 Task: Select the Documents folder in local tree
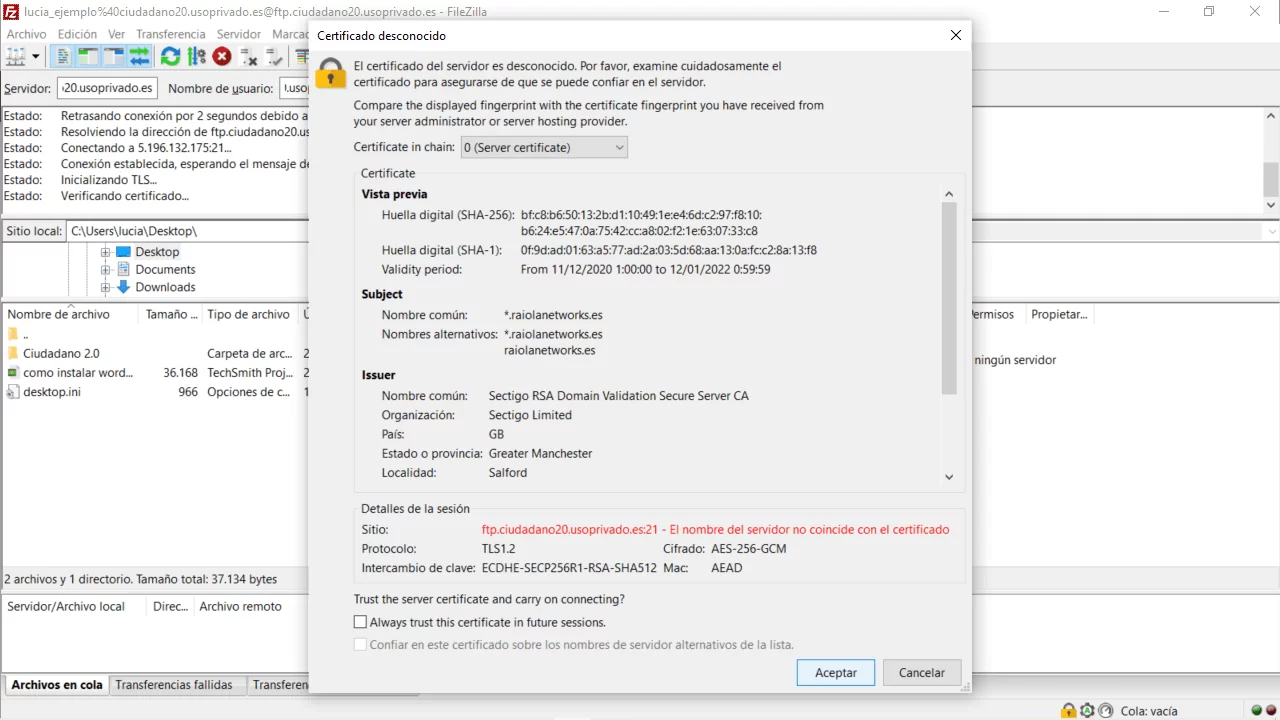click(165, 269)
